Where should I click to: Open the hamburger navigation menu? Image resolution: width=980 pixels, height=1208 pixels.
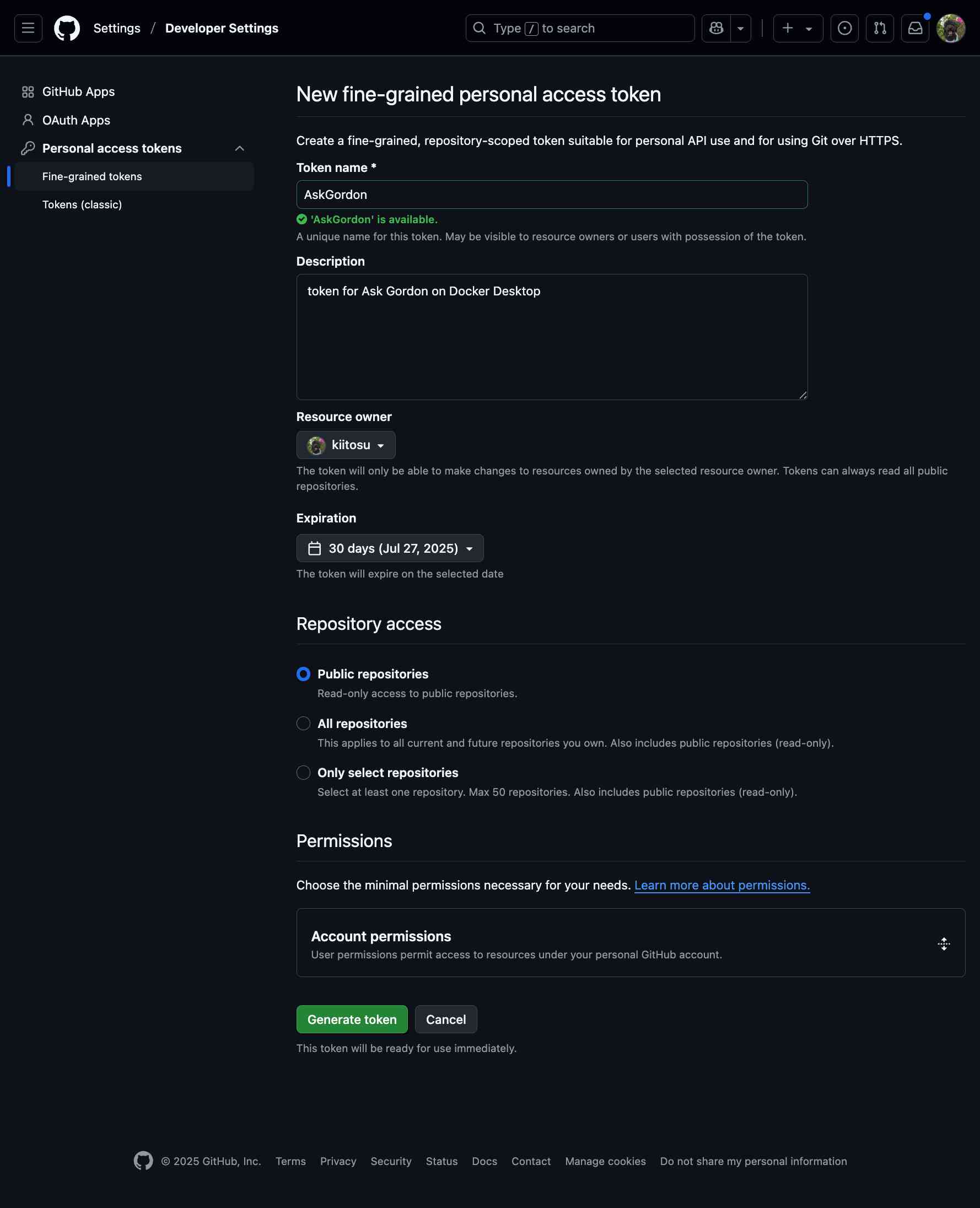(28, 28)
